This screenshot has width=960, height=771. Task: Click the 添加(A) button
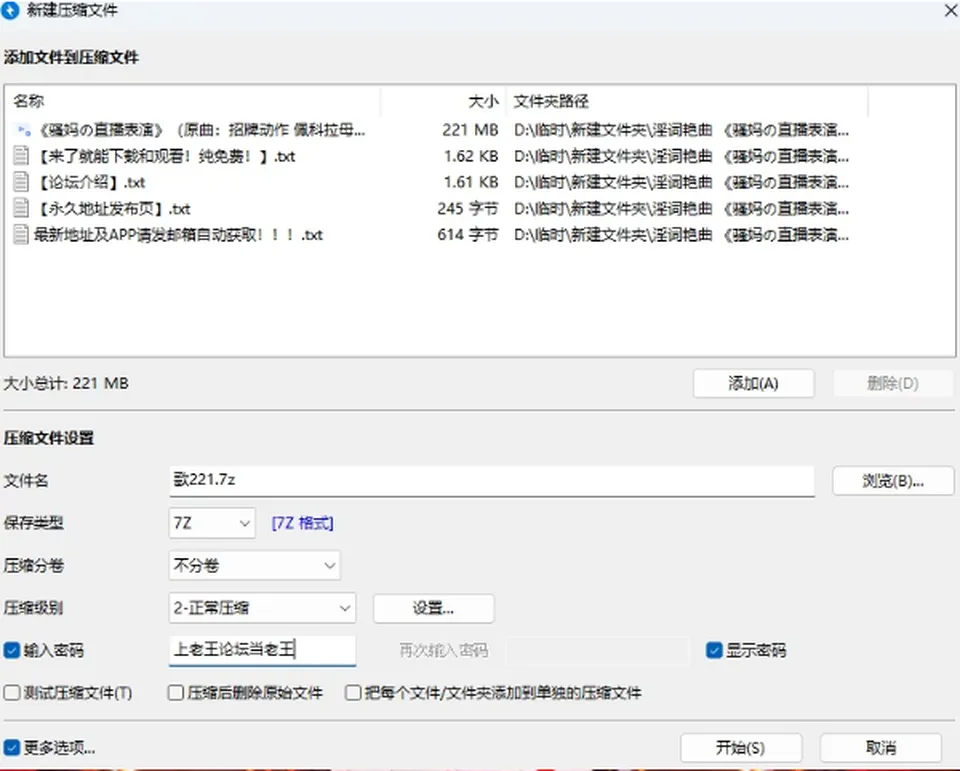(754, 383)
